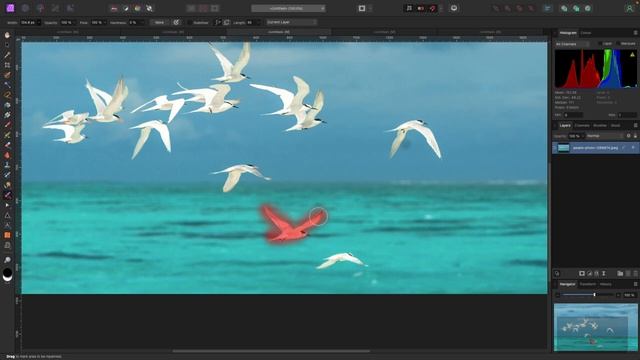Open the Histogram panel options menu
The height and width of the screenshot is (360, 640).
635,33
